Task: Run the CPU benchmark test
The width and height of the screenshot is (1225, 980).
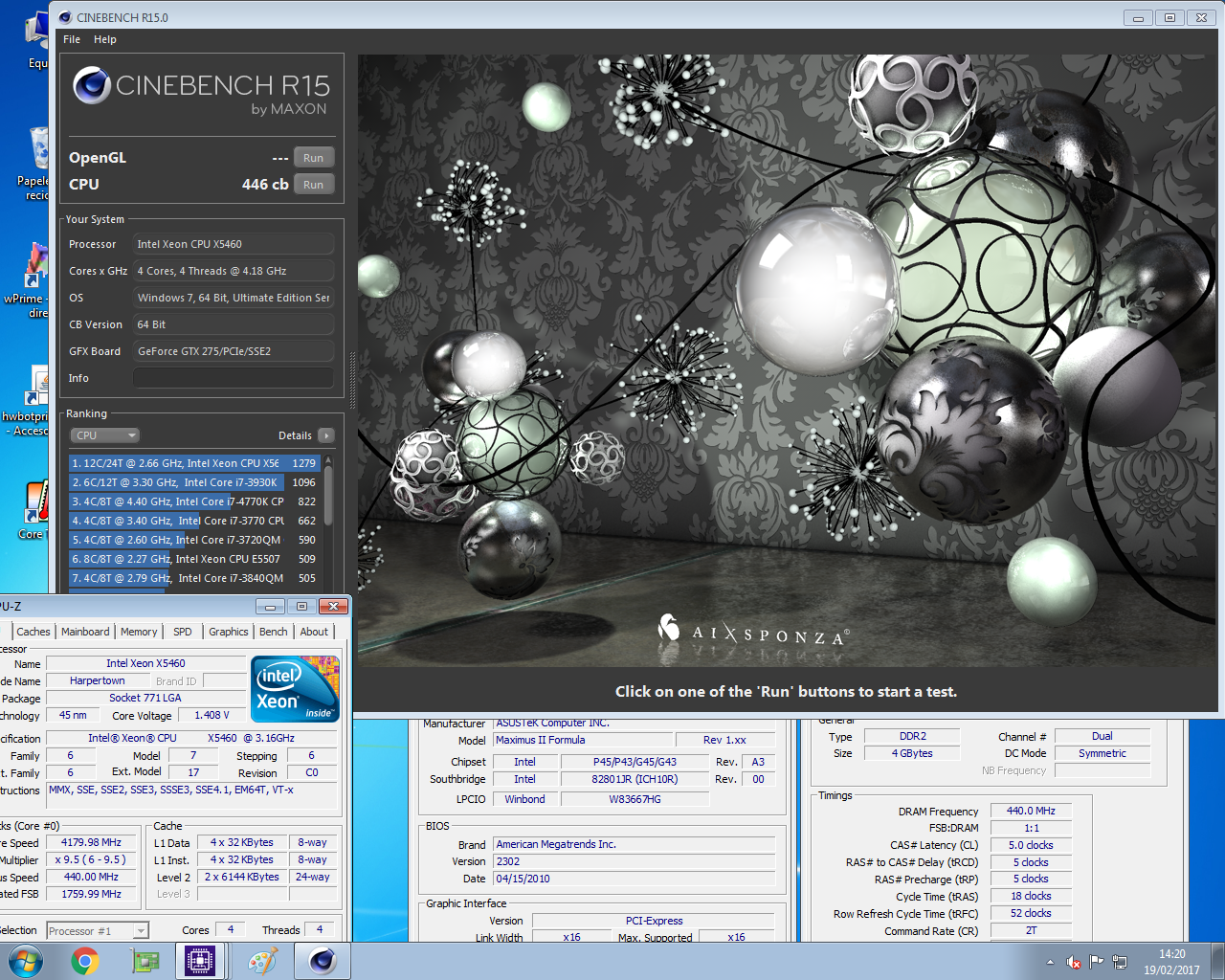Action: 313,185
